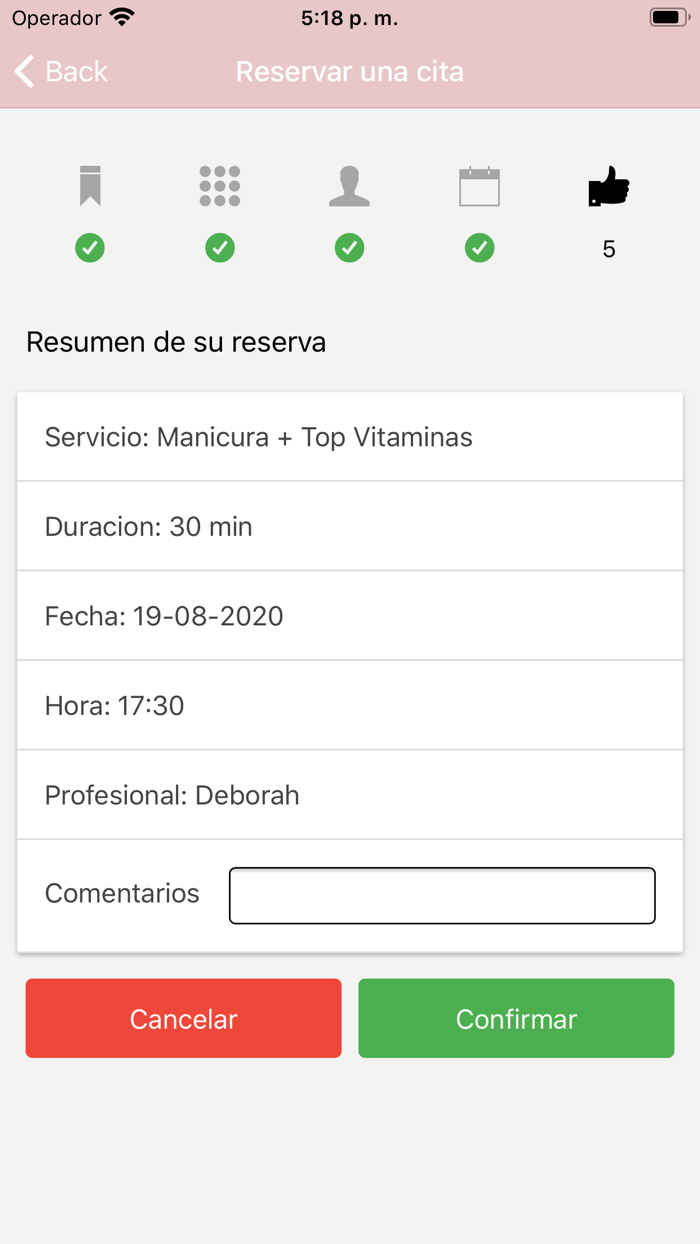
Task: Tap the green checkmark under the grid icon
Action: click(219, 248)
